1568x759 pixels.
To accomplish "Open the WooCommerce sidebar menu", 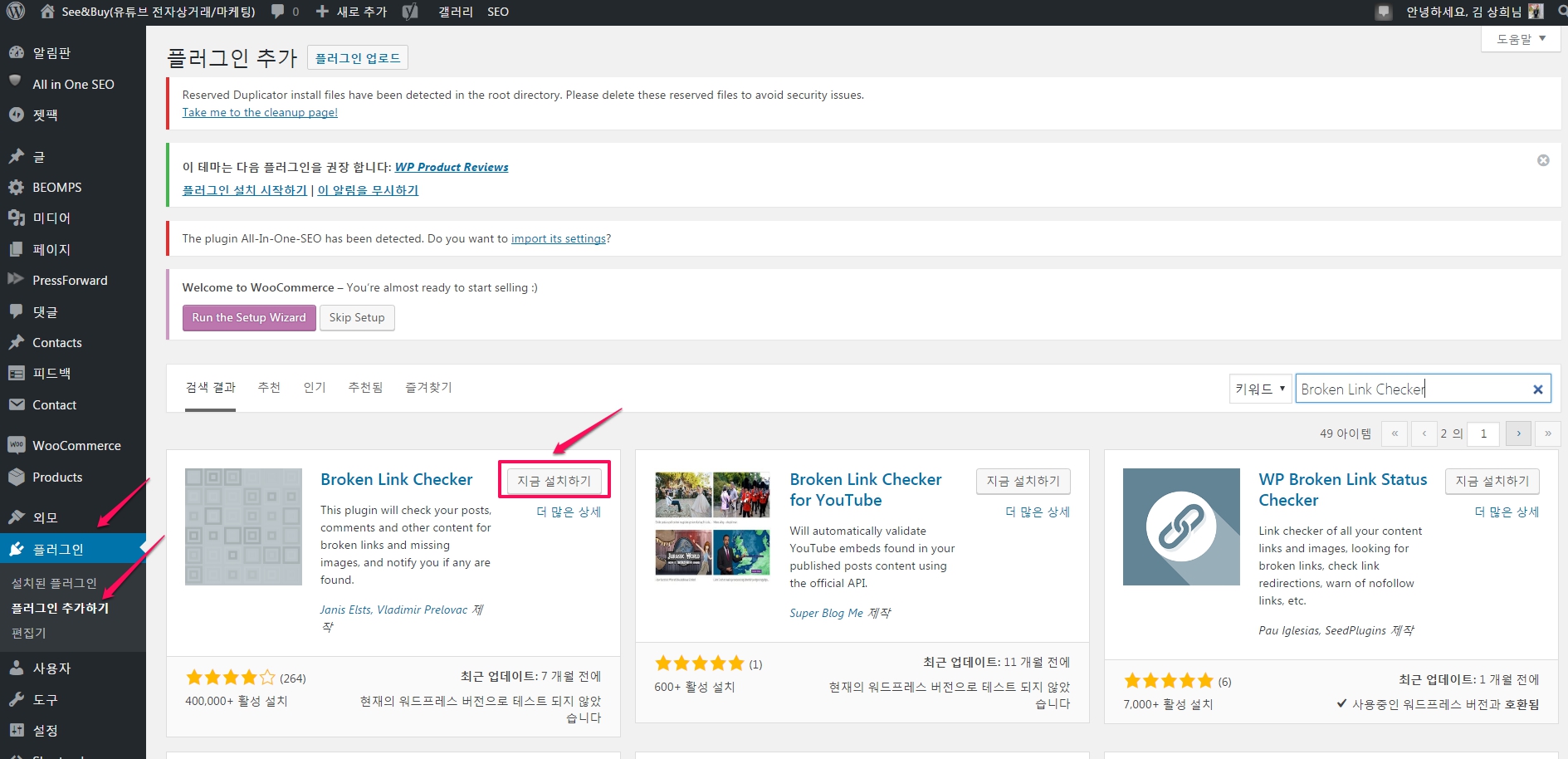I will pos(76,446).
